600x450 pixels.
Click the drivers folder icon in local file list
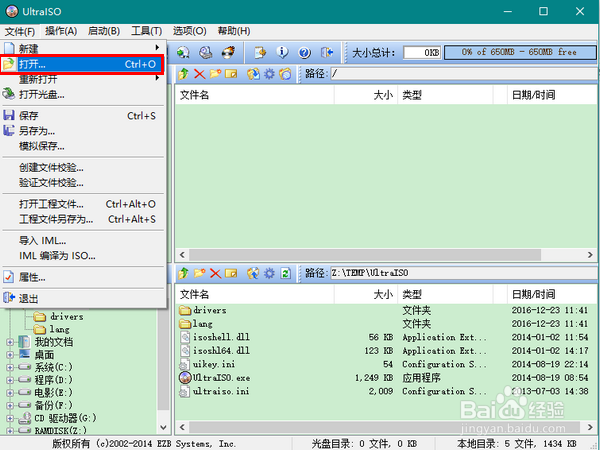(x=185, y=310)
